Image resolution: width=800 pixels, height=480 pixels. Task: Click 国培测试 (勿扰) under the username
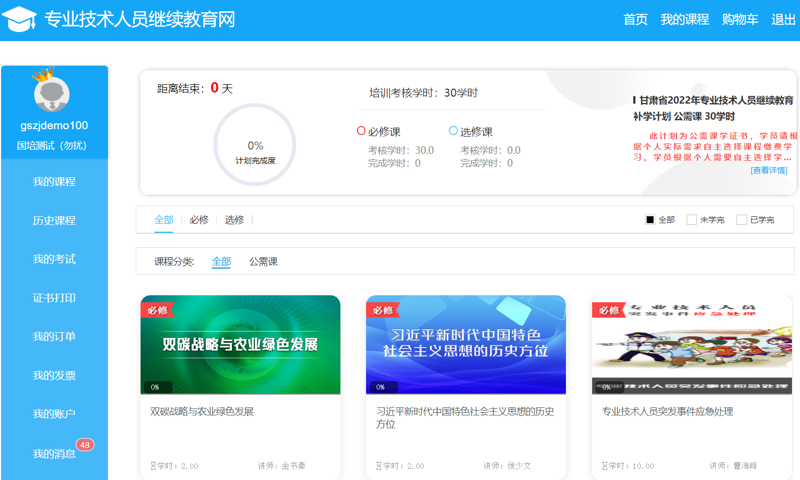[x=52, y=146]
